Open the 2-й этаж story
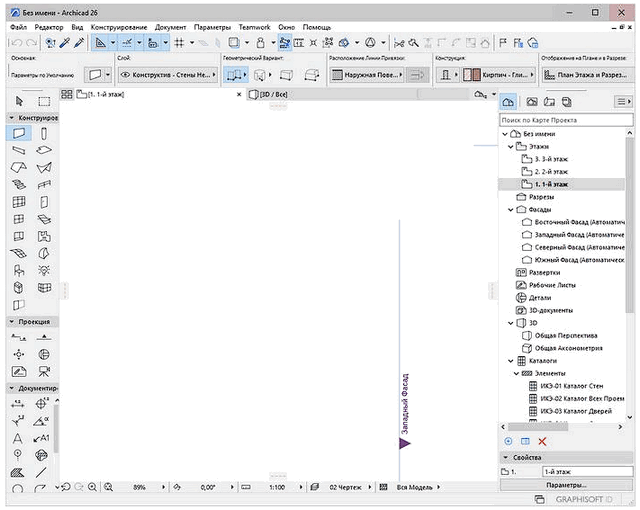The width and height of the screenshot is (640, 510). coord(551,172)
